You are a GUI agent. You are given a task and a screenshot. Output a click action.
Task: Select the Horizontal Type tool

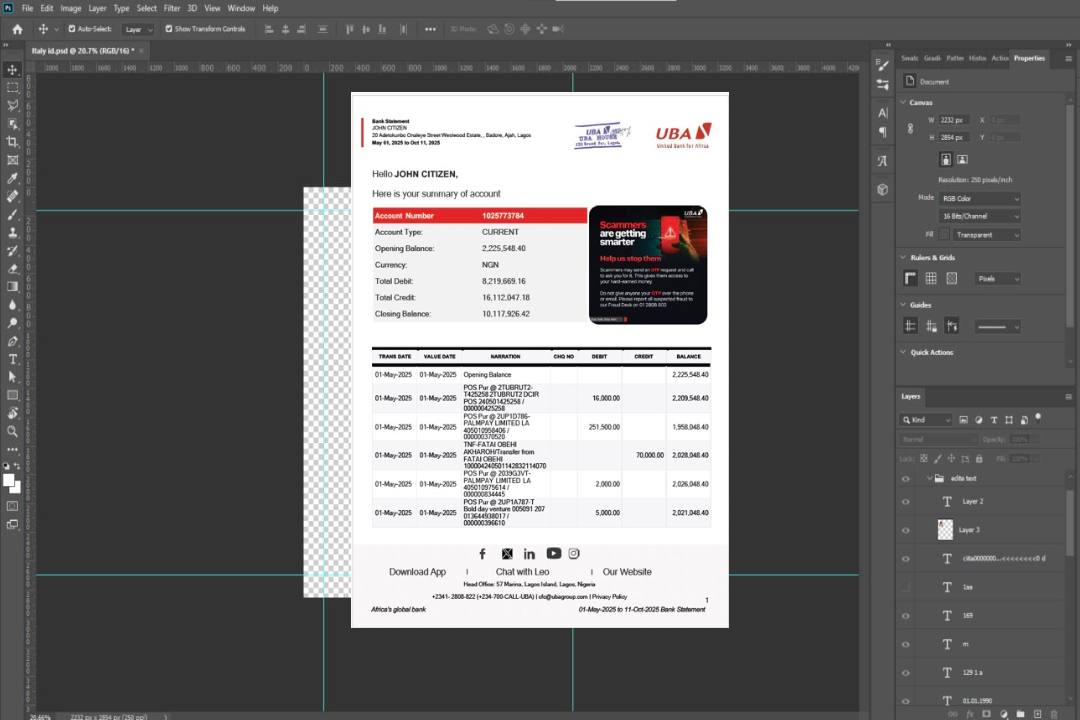coord(12,359)
